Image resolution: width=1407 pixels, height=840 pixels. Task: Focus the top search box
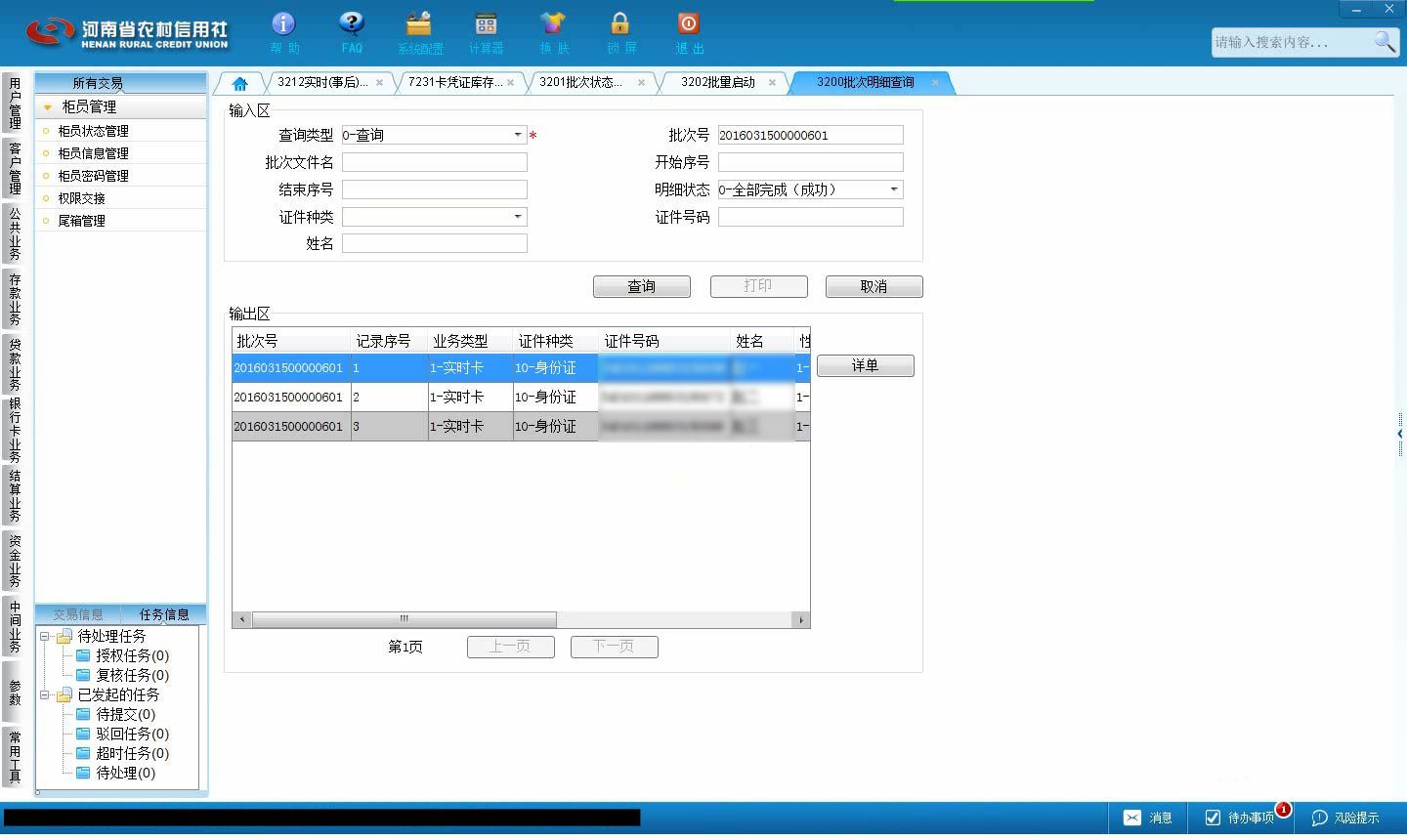coord(1292,42)
